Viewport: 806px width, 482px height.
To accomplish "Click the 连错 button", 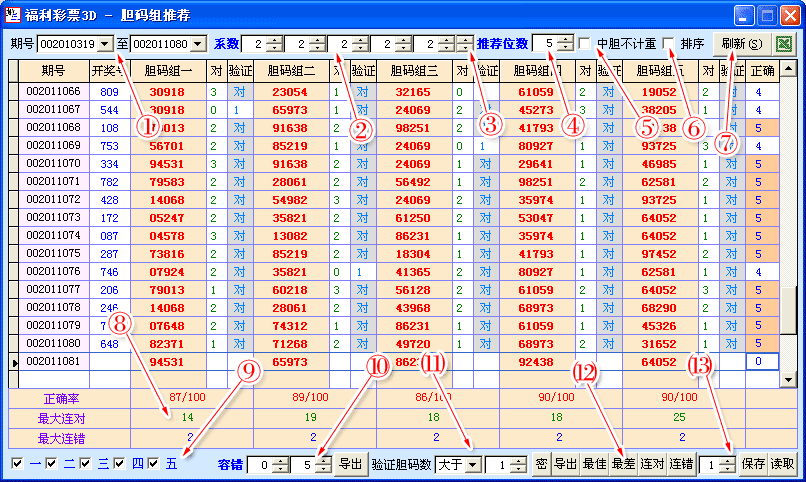I will [681, 465].
